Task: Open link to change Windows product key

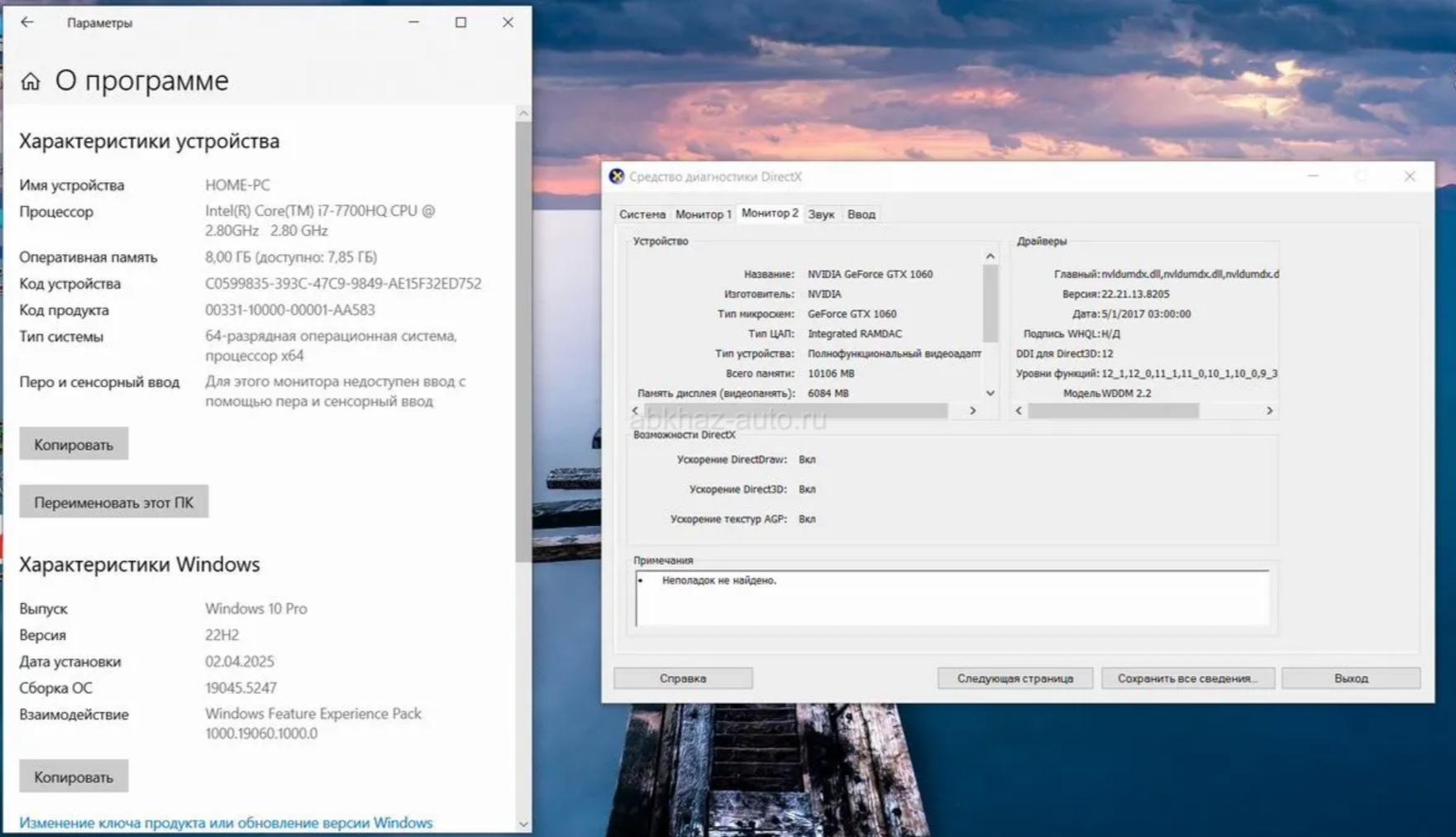Action: point(226,823)
